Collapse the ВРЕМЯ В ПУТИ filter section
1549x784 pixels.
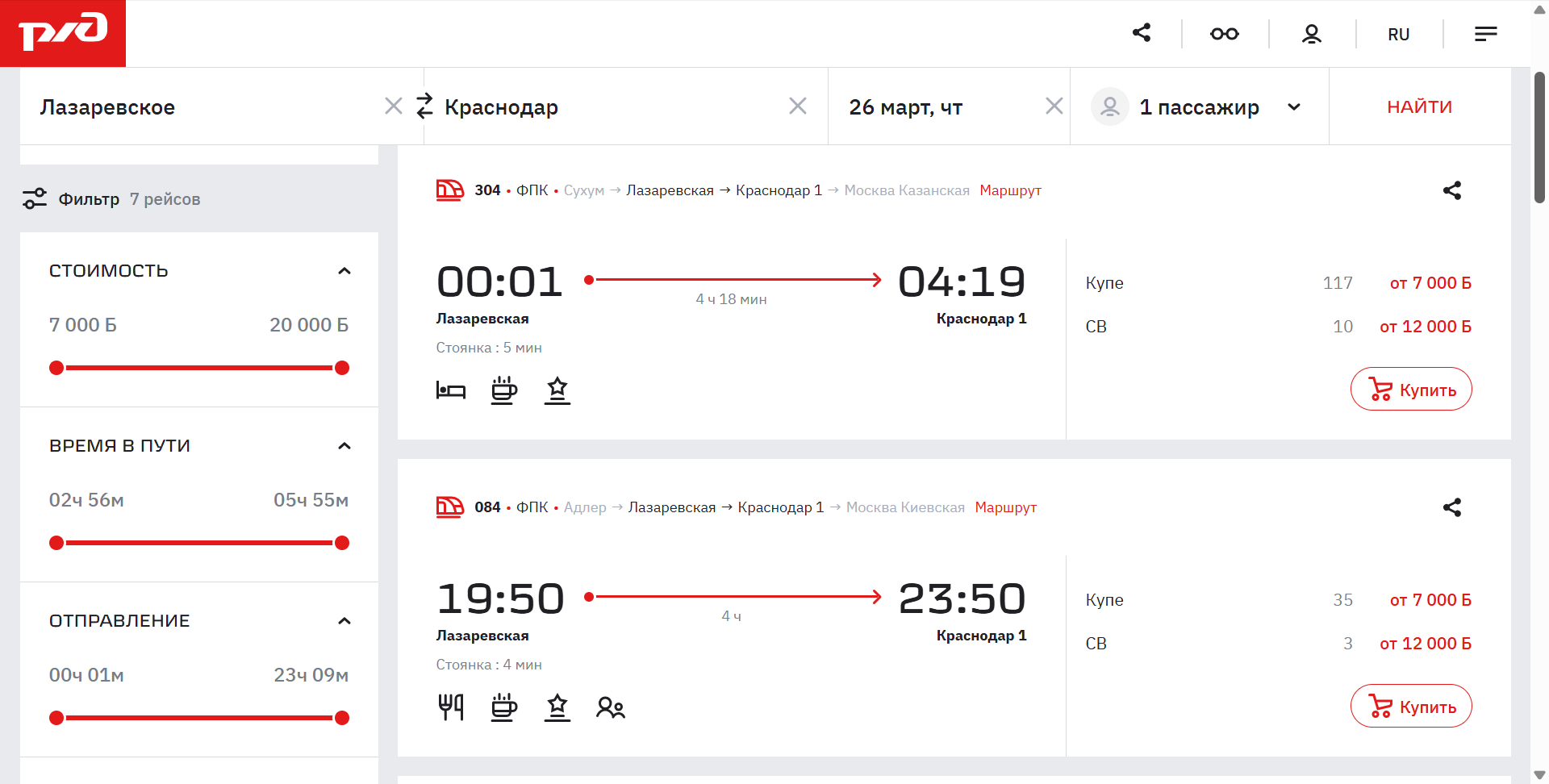click(344, 446)
